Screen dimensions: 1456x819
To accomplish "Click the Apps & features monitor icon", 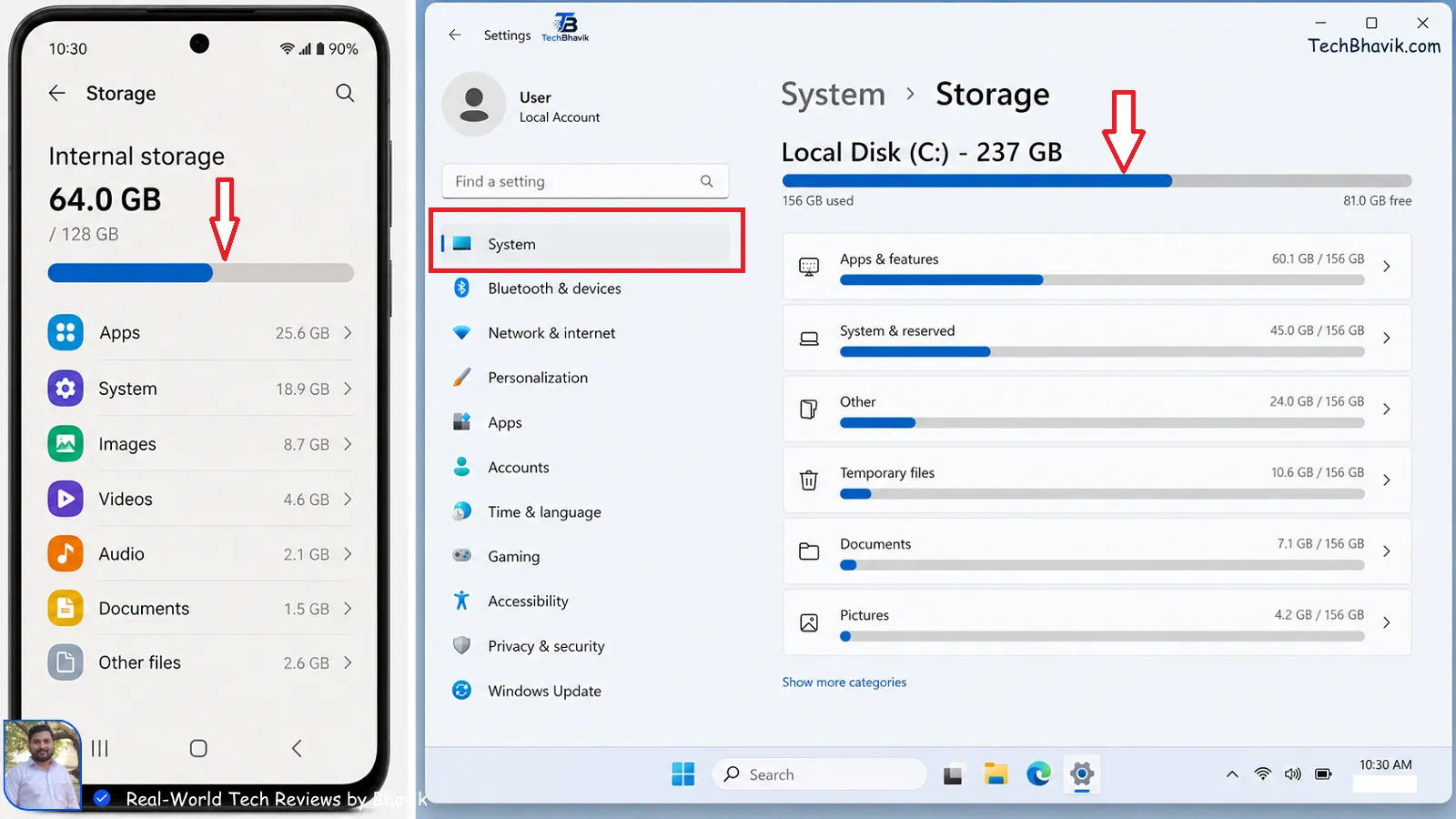I will (808, 267).
